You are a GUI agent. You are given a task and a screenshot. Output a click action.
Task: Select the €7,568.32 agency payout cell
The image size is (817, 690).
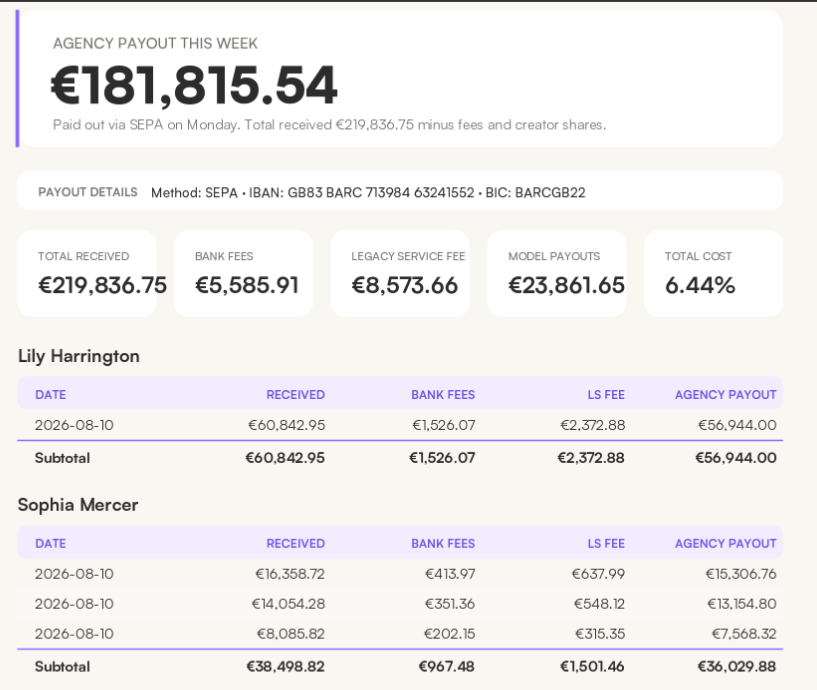pyautogui.click(x=744, y=634)
